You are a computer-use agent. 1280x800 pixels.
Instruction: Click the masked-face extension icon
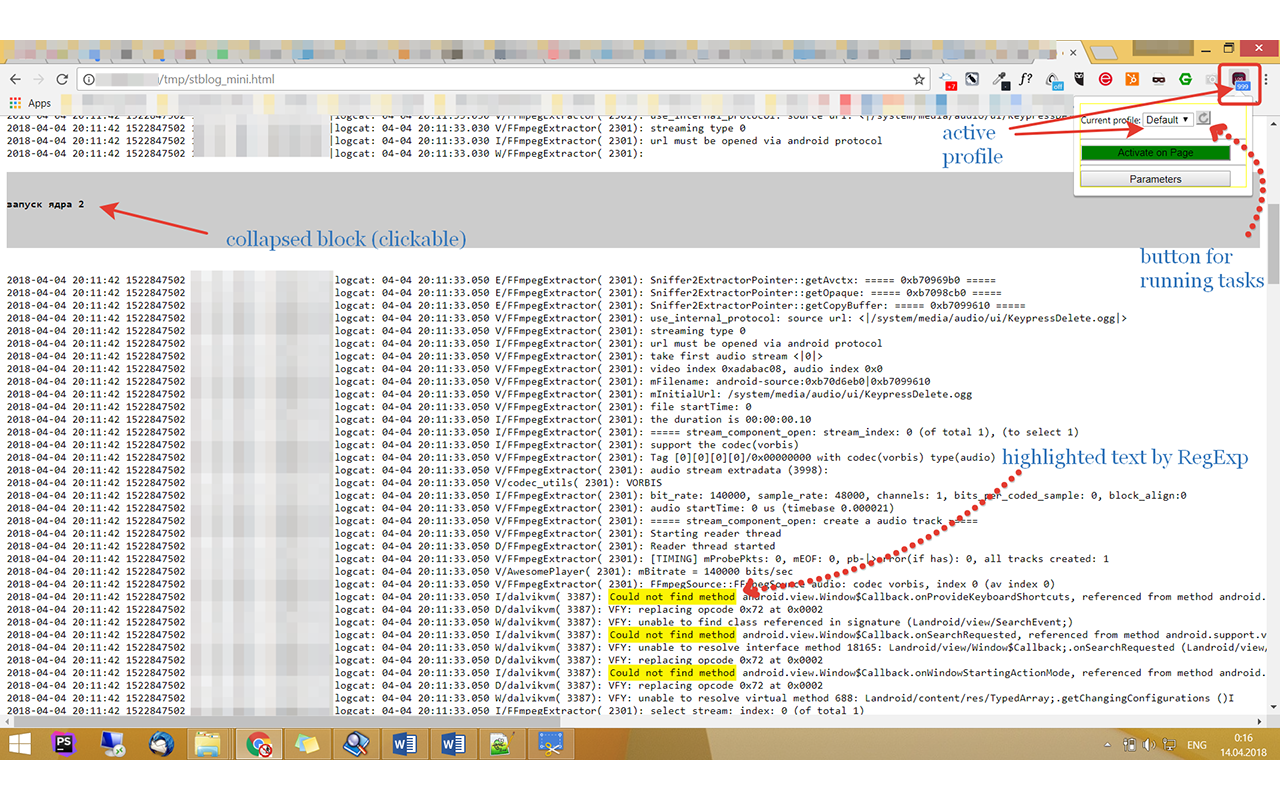(1158, 79)
